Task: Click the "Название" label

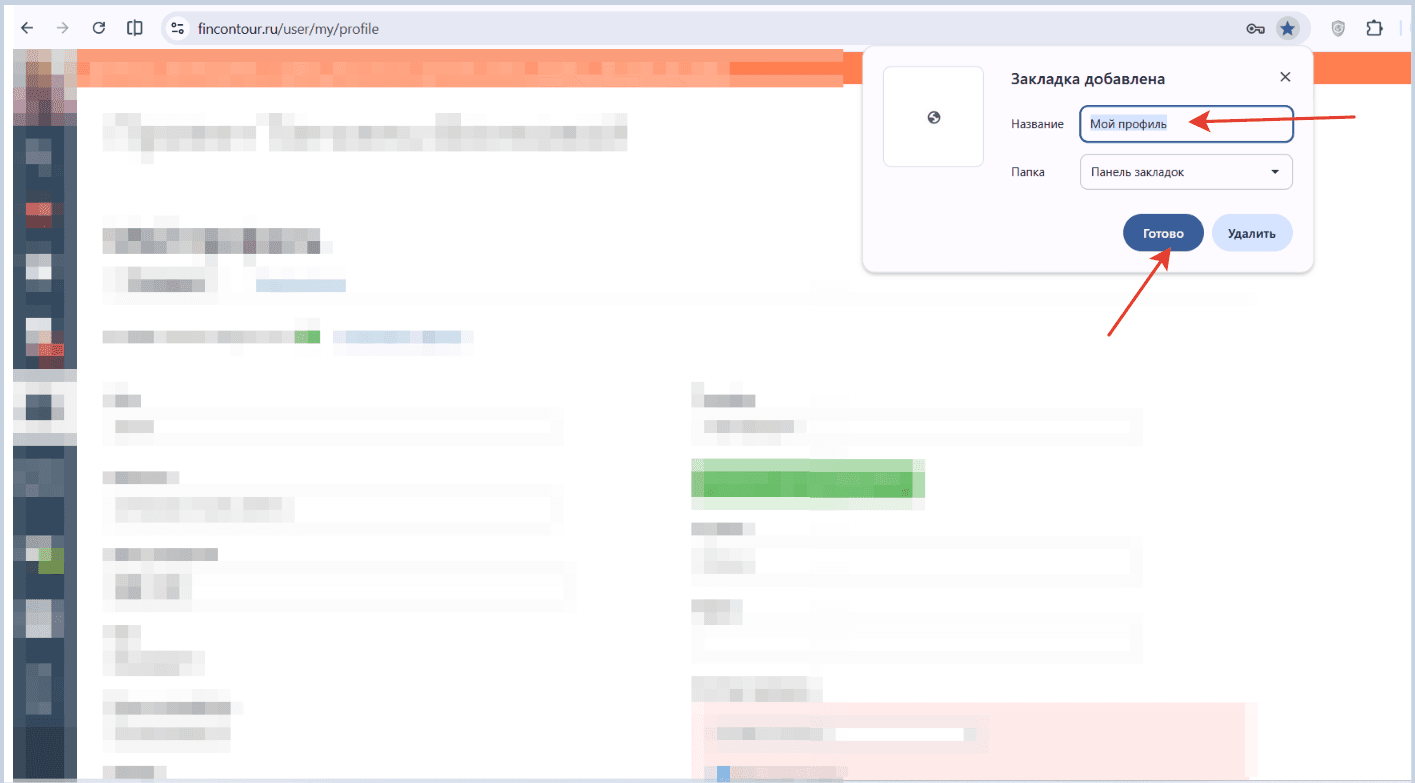Action: pos(1037,124)
